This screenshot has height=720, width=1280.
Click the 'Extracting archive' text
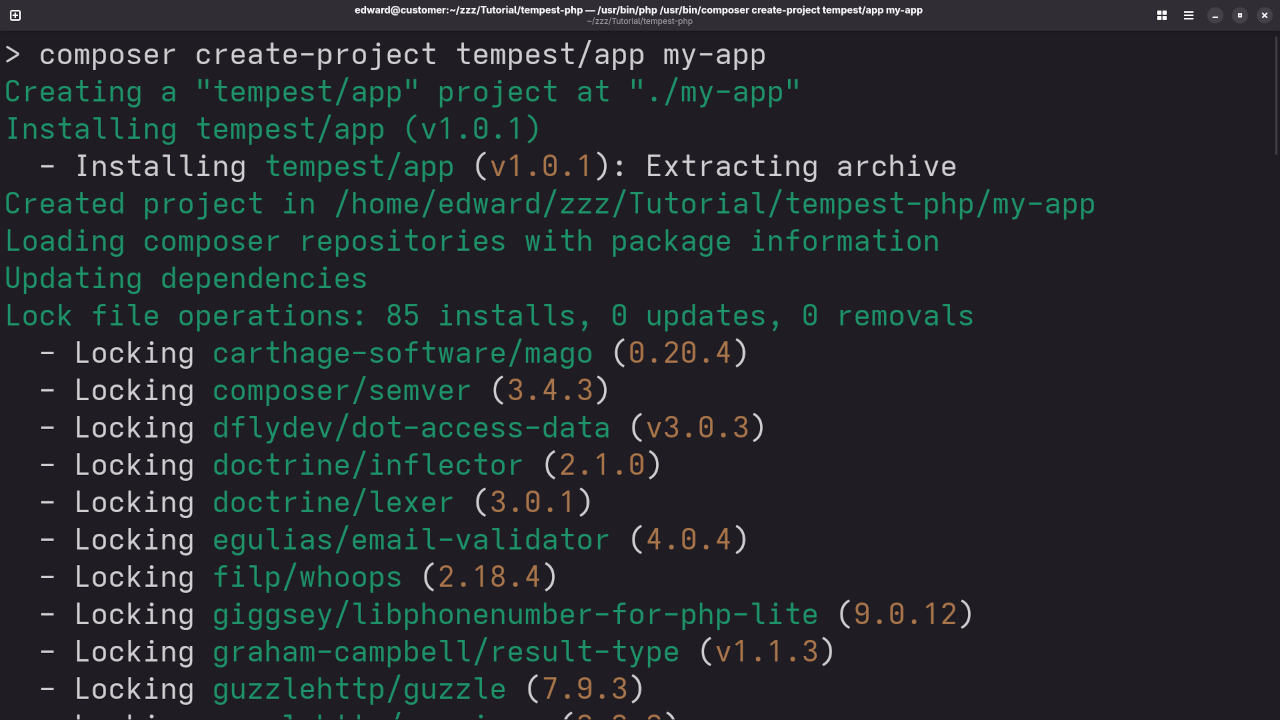(801, 166)
